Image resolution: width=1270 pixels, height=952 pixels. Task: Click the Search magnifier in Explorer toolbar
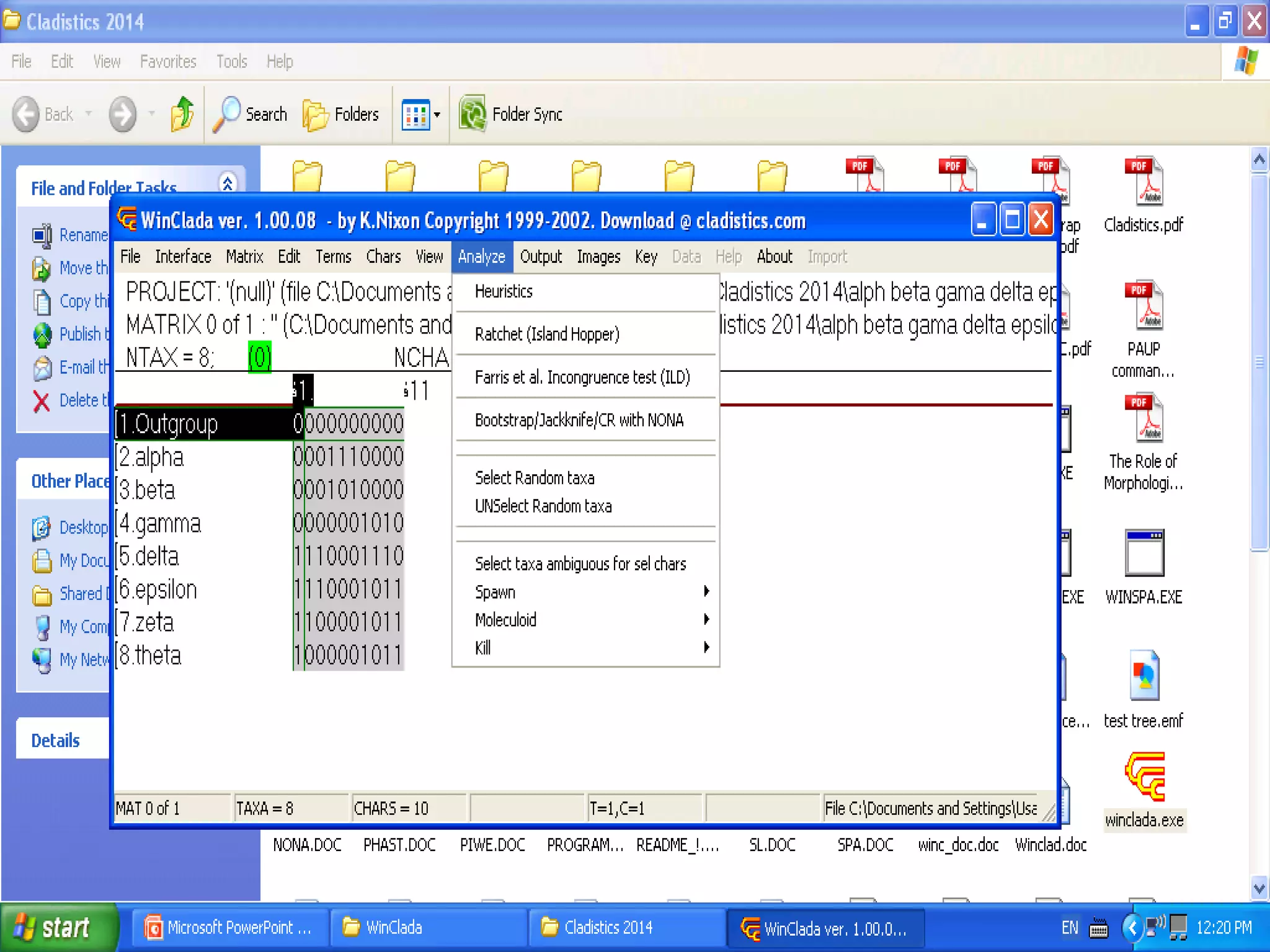[227, 114]
